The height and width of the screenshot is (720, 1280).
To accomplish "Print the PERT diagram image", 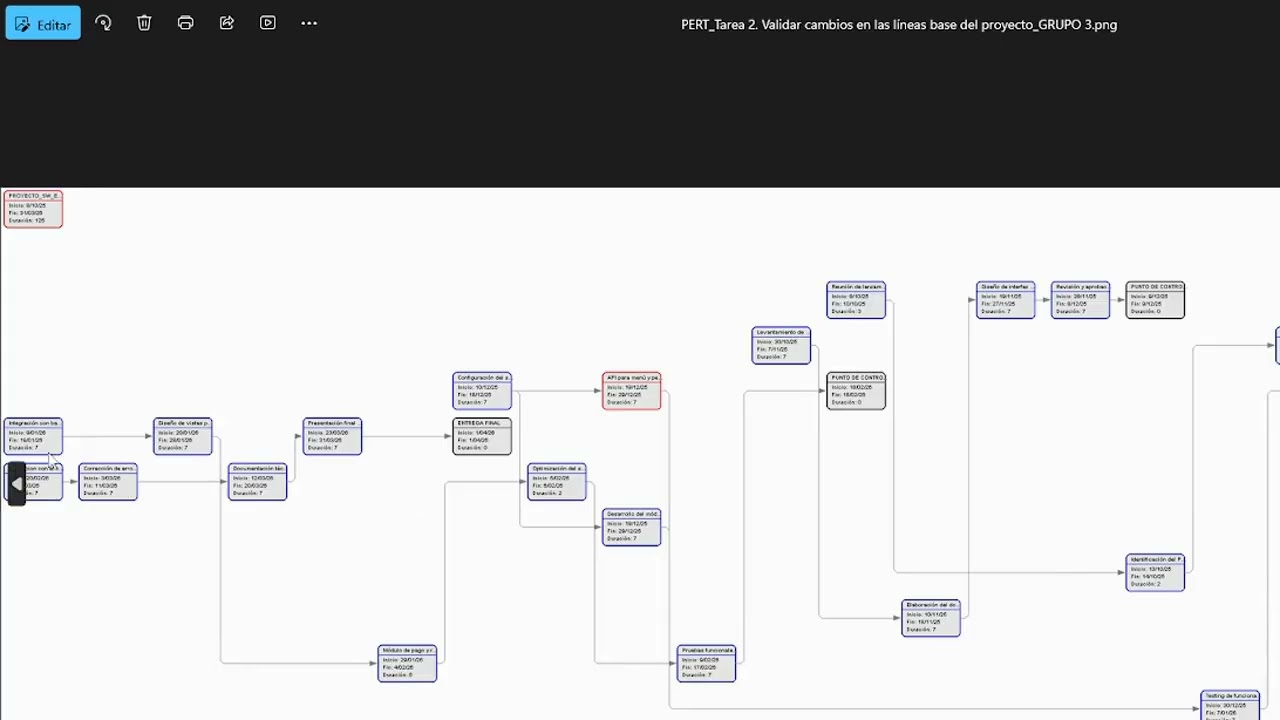I will click(x=185, y=23).
